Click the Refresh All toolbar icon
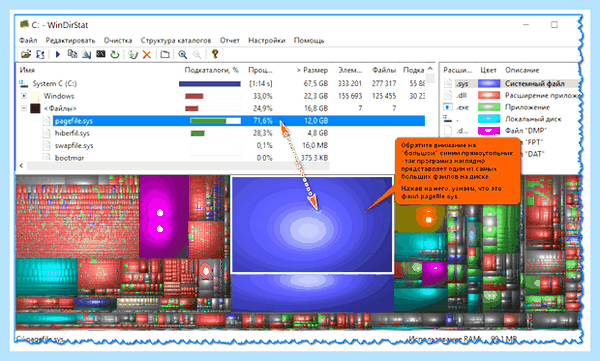The height and width of the screenshot is (361, 600). pos(40,54)
